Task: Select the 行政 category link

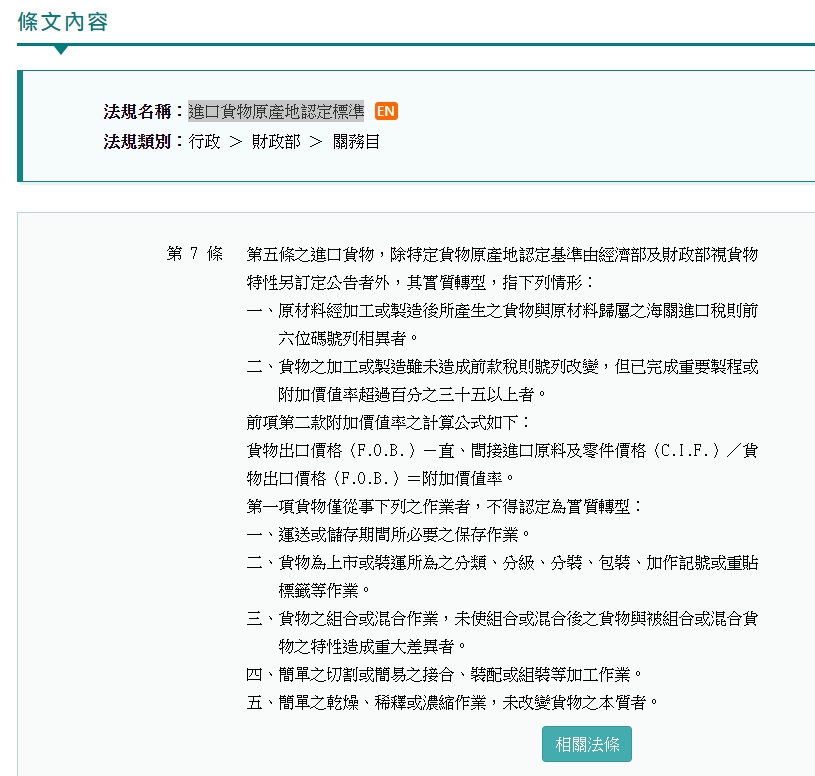Action: click(204, 141)
